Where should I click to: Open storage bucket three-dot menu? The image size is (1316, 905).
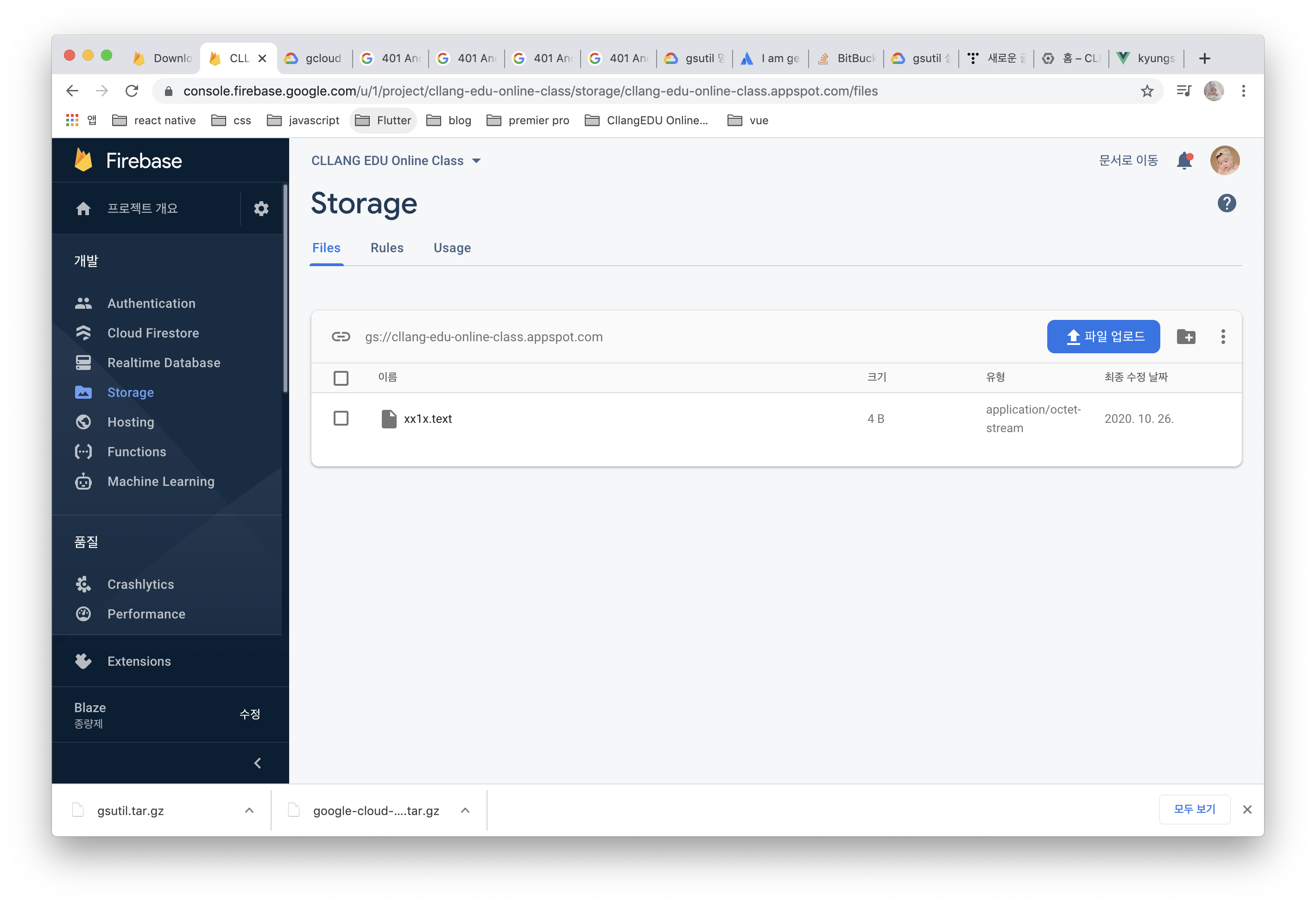(x=1223, y=337)
